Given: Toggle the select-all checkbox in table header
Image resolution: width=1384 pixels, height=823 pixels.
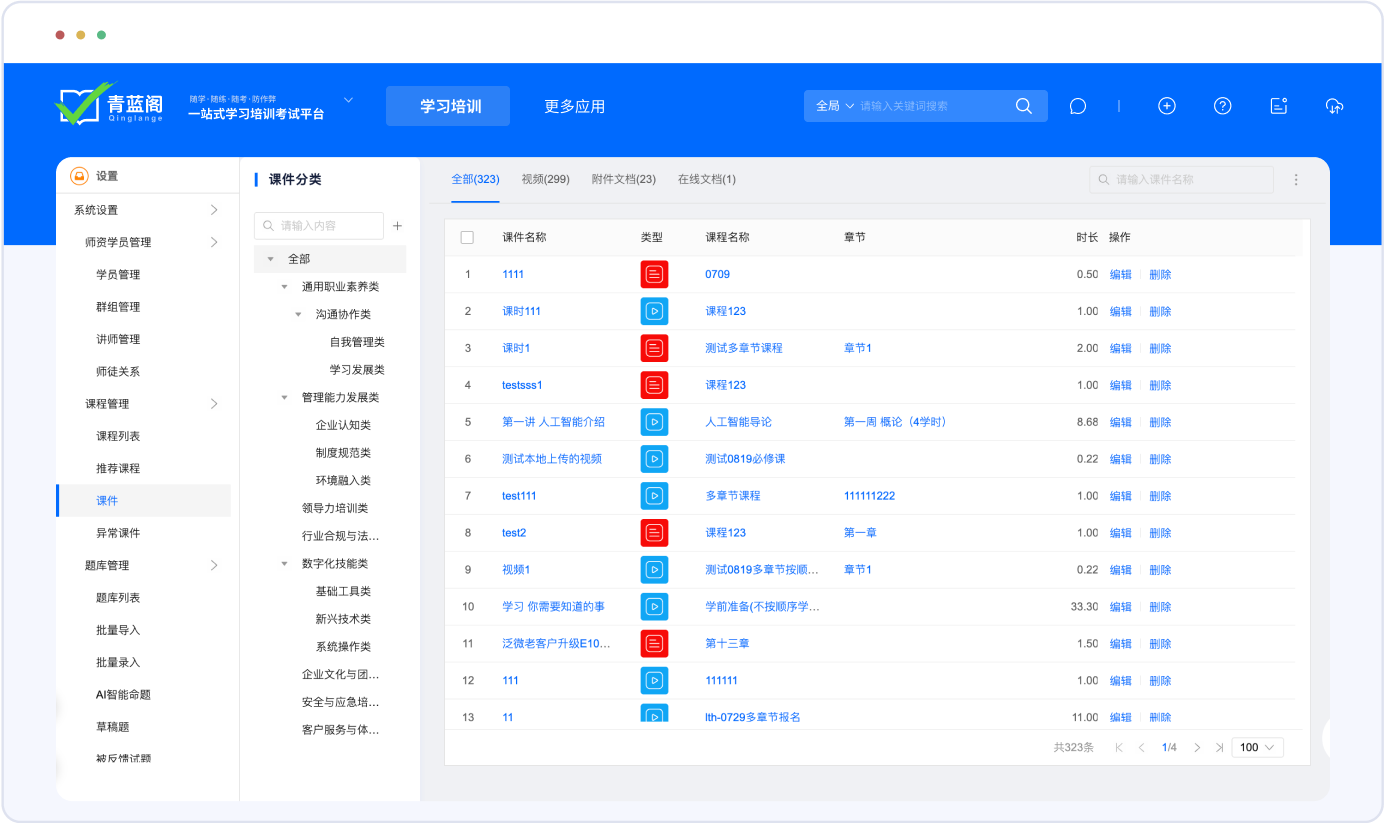Looking at the screenshot, I should [x=467, y=238].
